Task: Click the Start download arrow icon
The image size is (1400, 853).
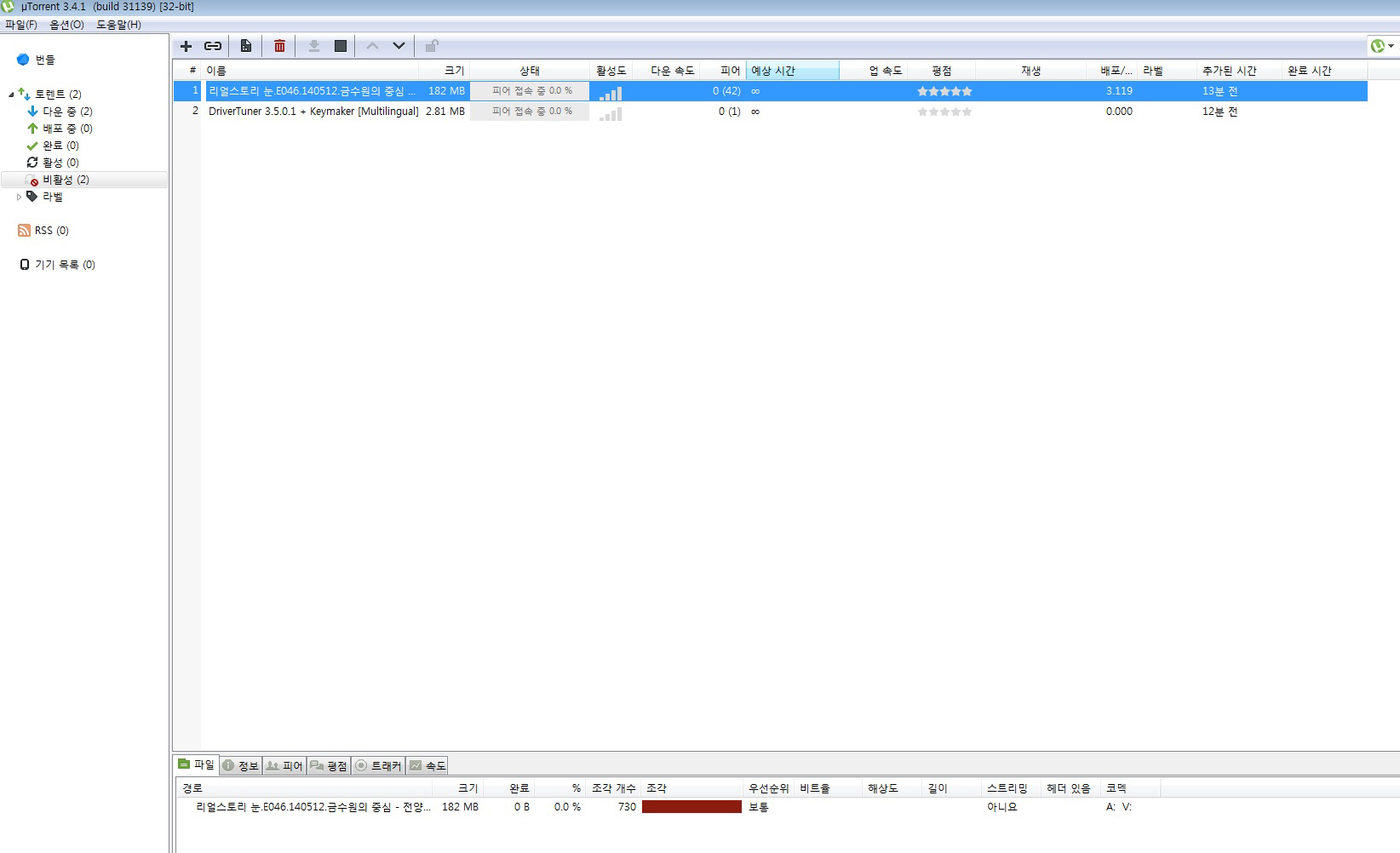Action: pos(313,46)
